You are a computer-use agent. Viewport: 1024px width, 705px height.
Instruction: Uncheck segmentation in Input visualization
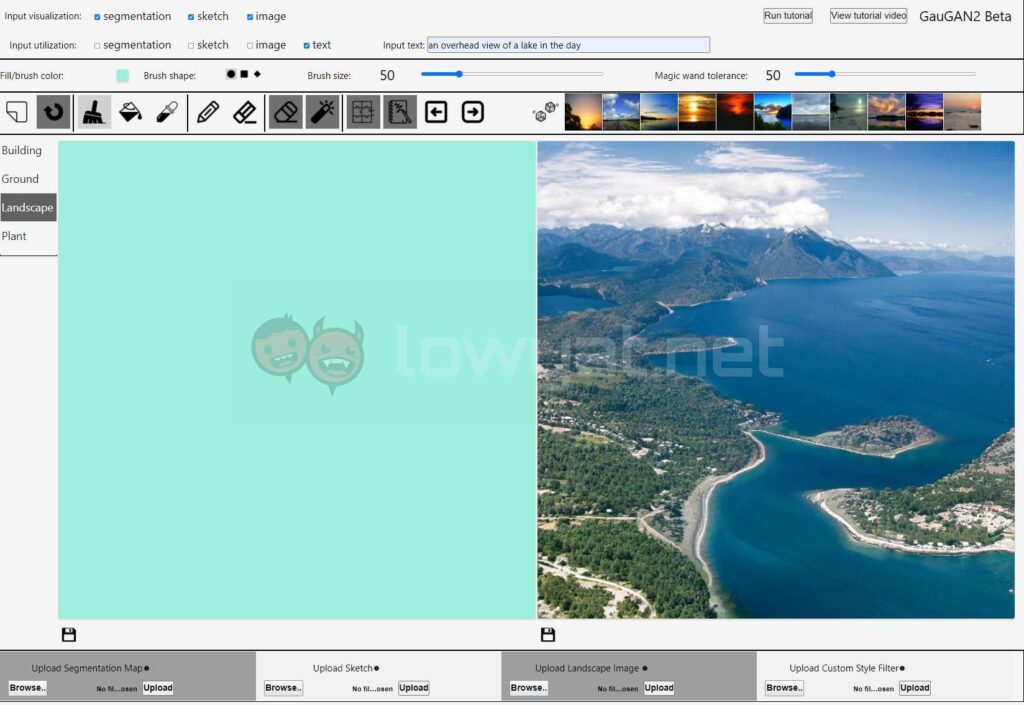(97, 17)
